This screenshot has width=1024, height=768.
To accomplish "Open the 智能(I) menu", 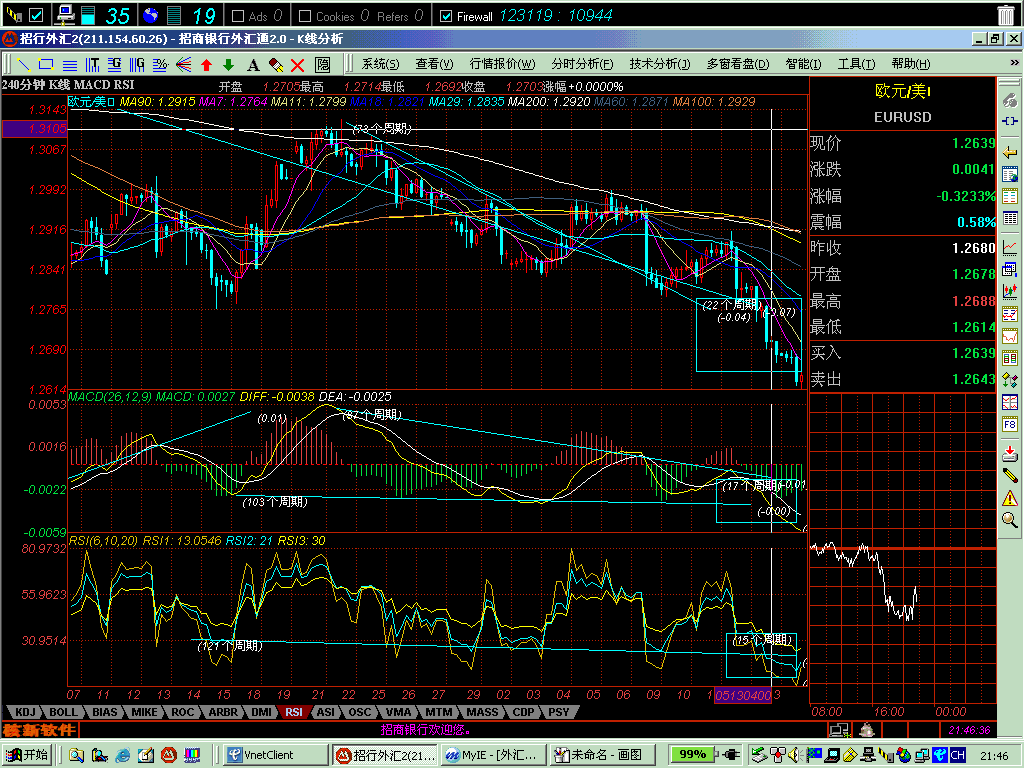I will pos(803,64).
